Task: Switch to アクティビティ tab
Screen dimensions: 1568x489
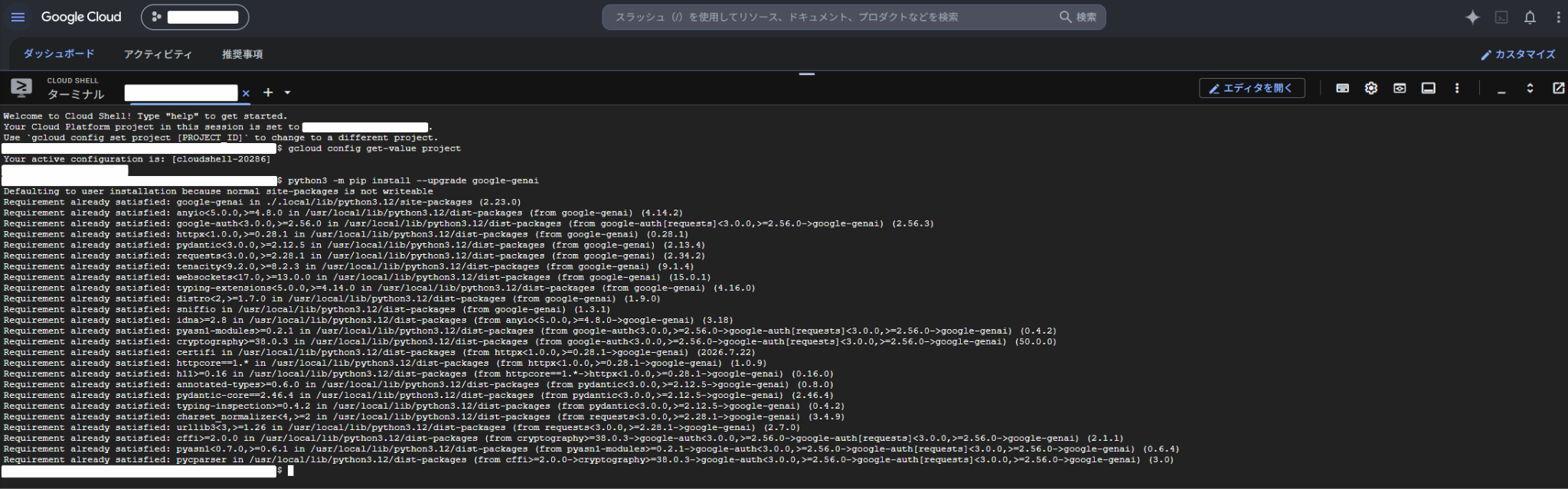Action: coord(158,54)
